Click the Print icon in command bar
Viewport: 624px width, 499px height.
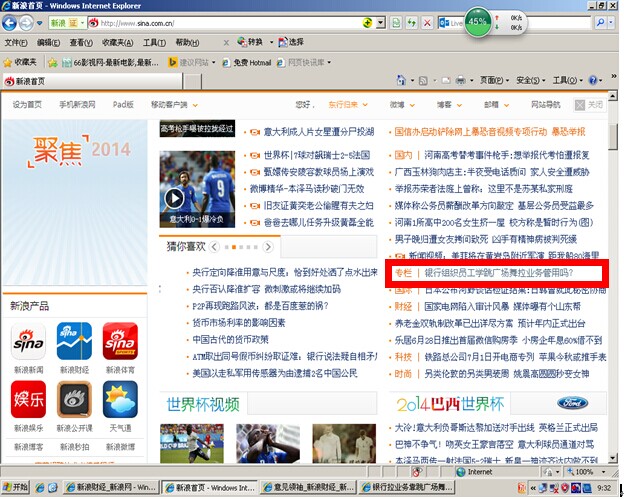460,81
